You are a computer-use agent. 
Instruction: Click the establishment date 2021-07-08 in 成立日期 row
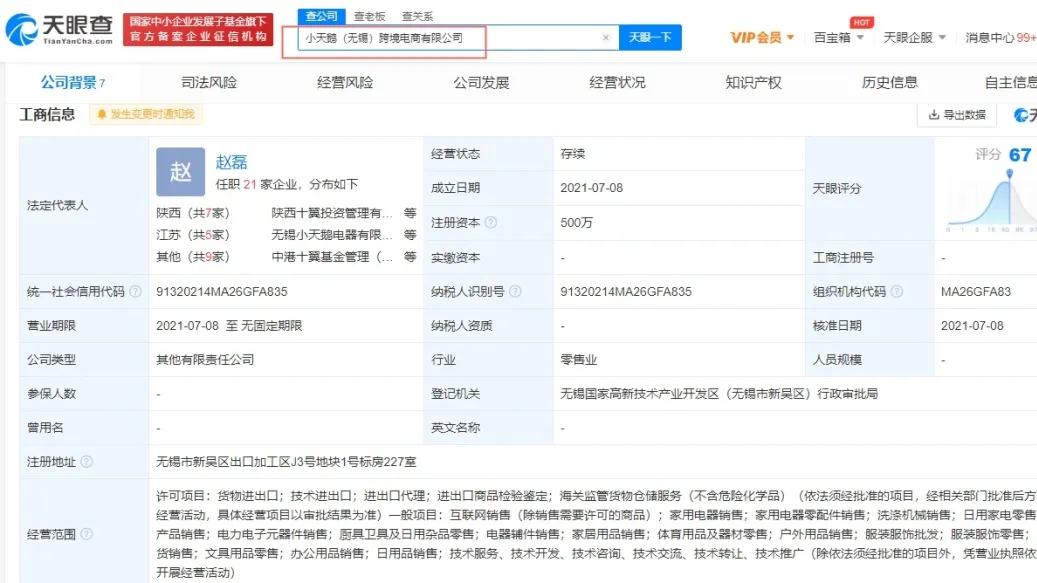[591, 188]
